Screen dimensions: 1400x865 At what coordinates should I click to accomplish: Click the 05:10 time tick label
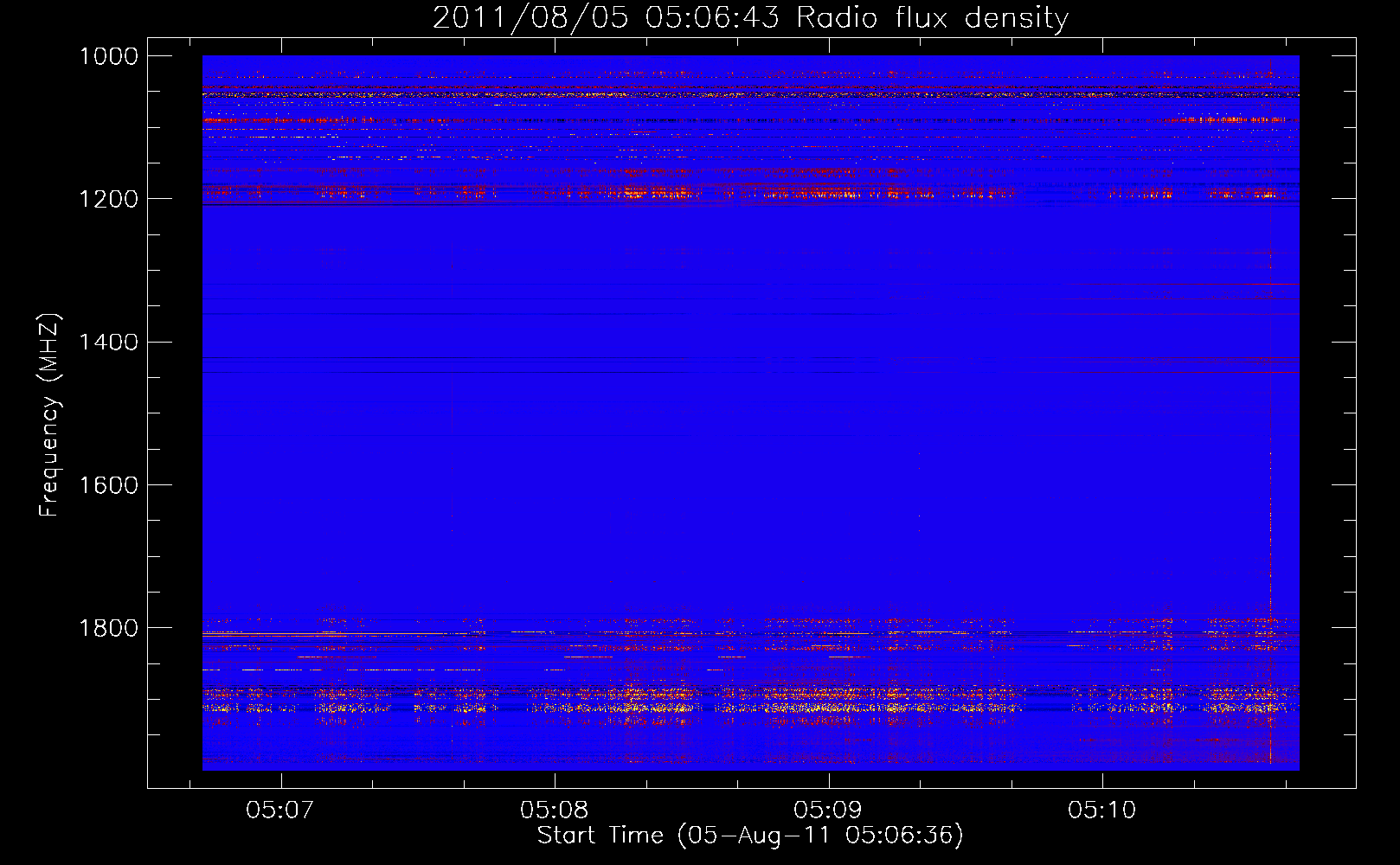[x=1102, y=810]
